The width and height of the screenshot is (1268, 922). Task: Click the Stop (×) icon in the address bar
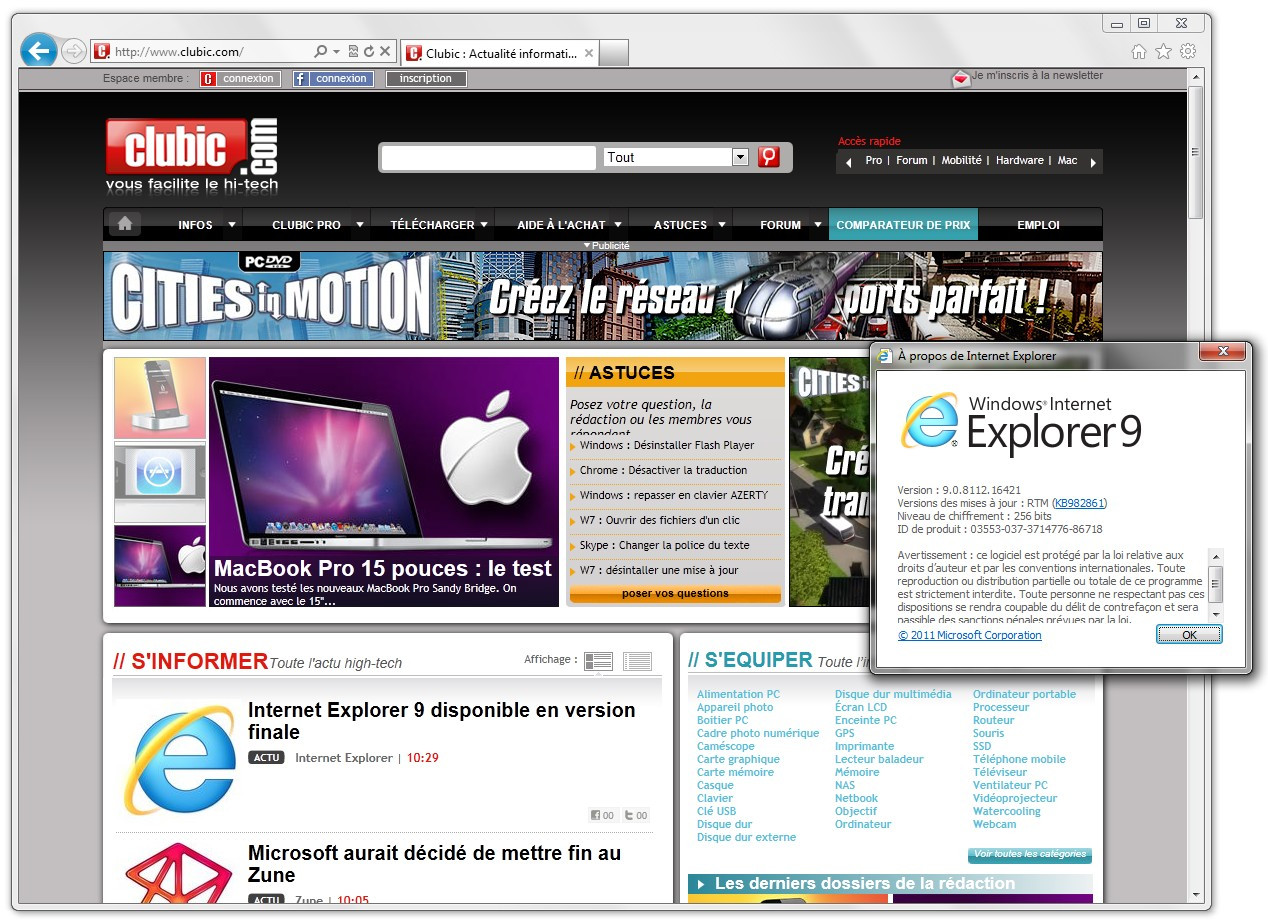click(x=384, y=51)
